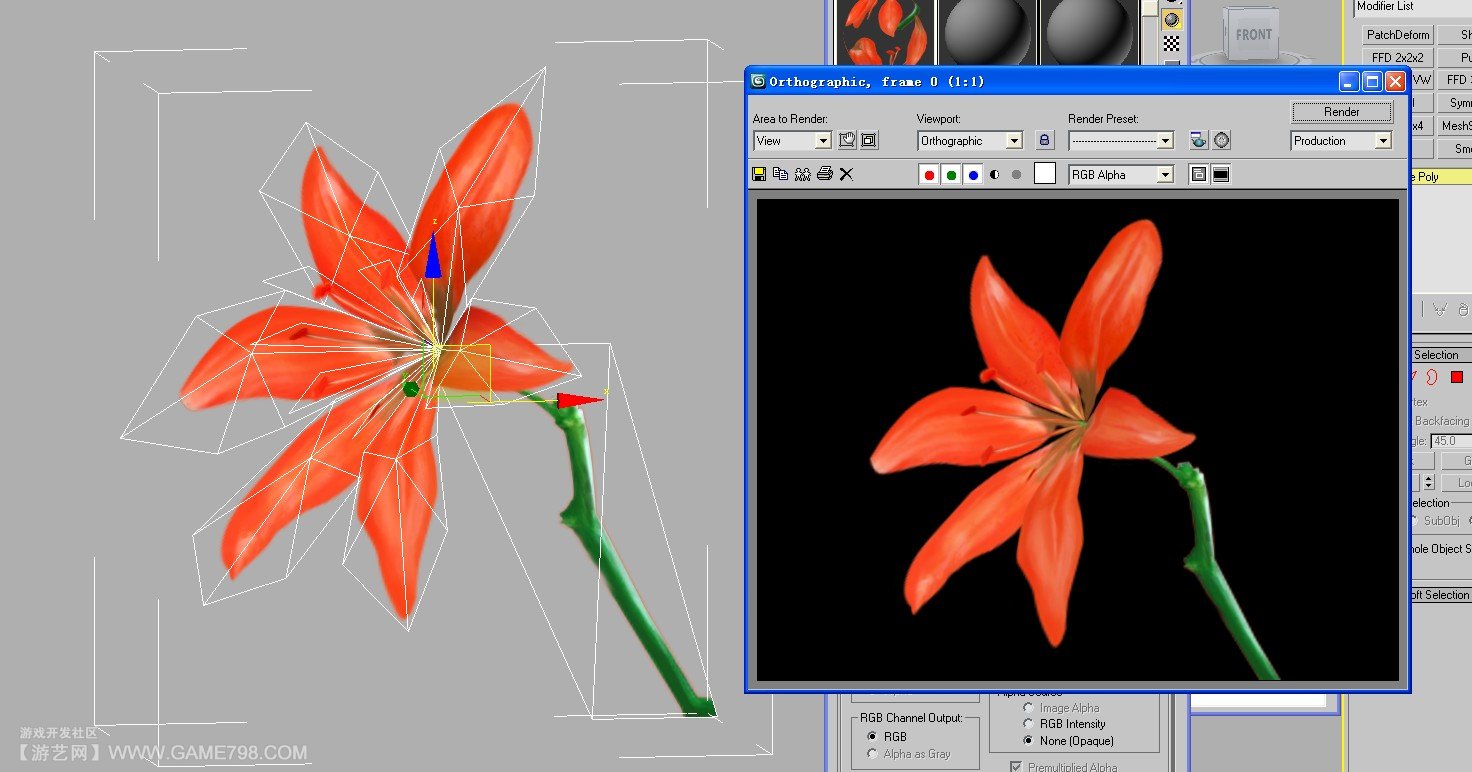Viewport: 1472px width, 772px height.
Task: Open the Area to Render dropdown
Action: 792,141
